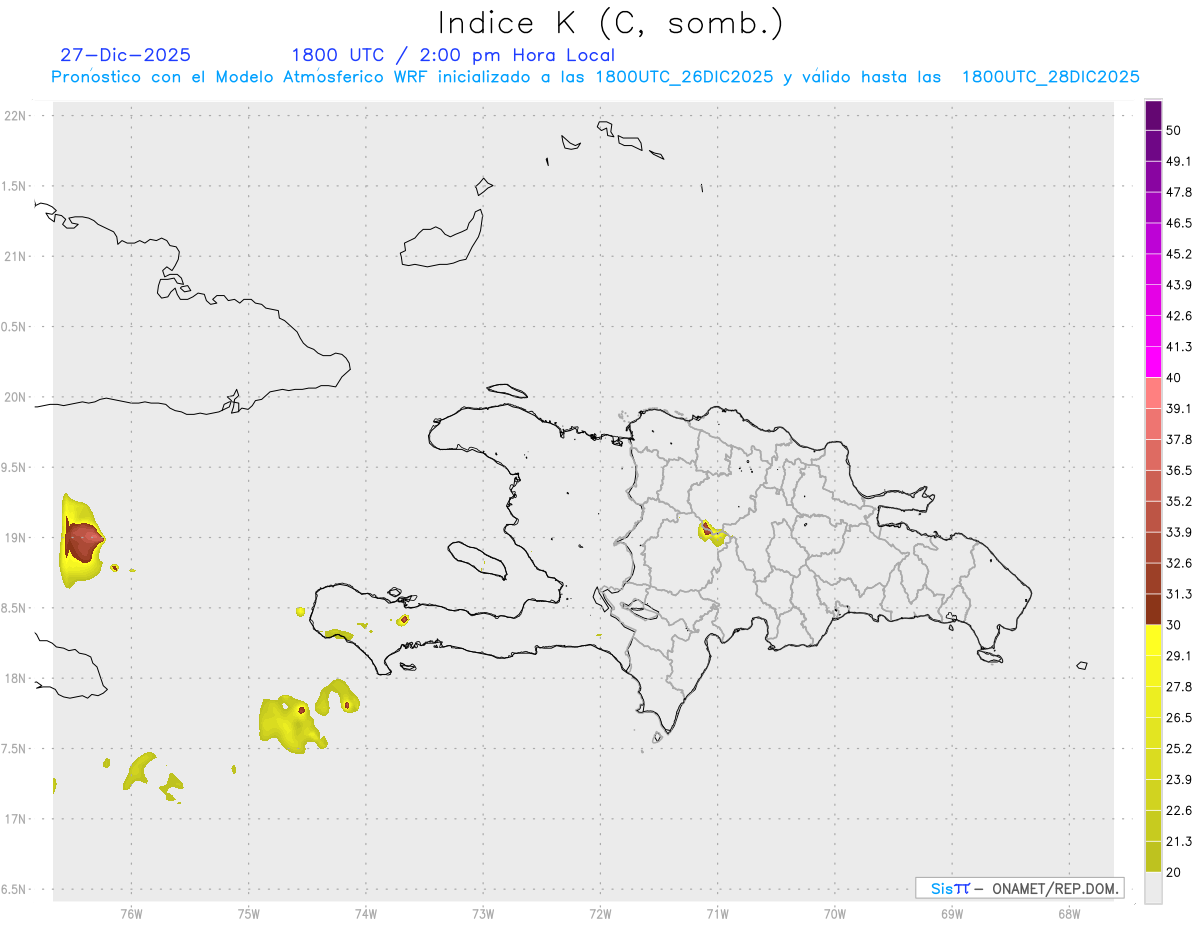
Task: Click the '73W' longitude label
Action: point(483,914)
